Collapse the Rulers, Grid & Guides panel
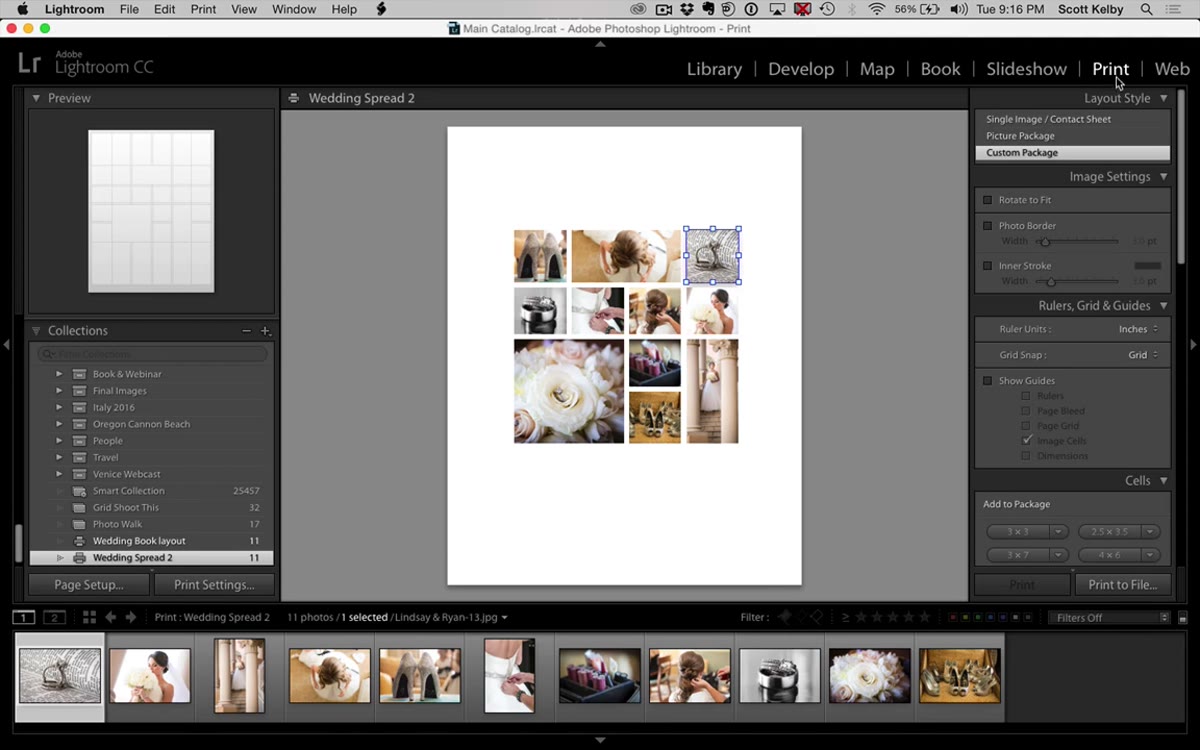The width and height of the screenshot is (1200, 750). tap(1164, 306)
